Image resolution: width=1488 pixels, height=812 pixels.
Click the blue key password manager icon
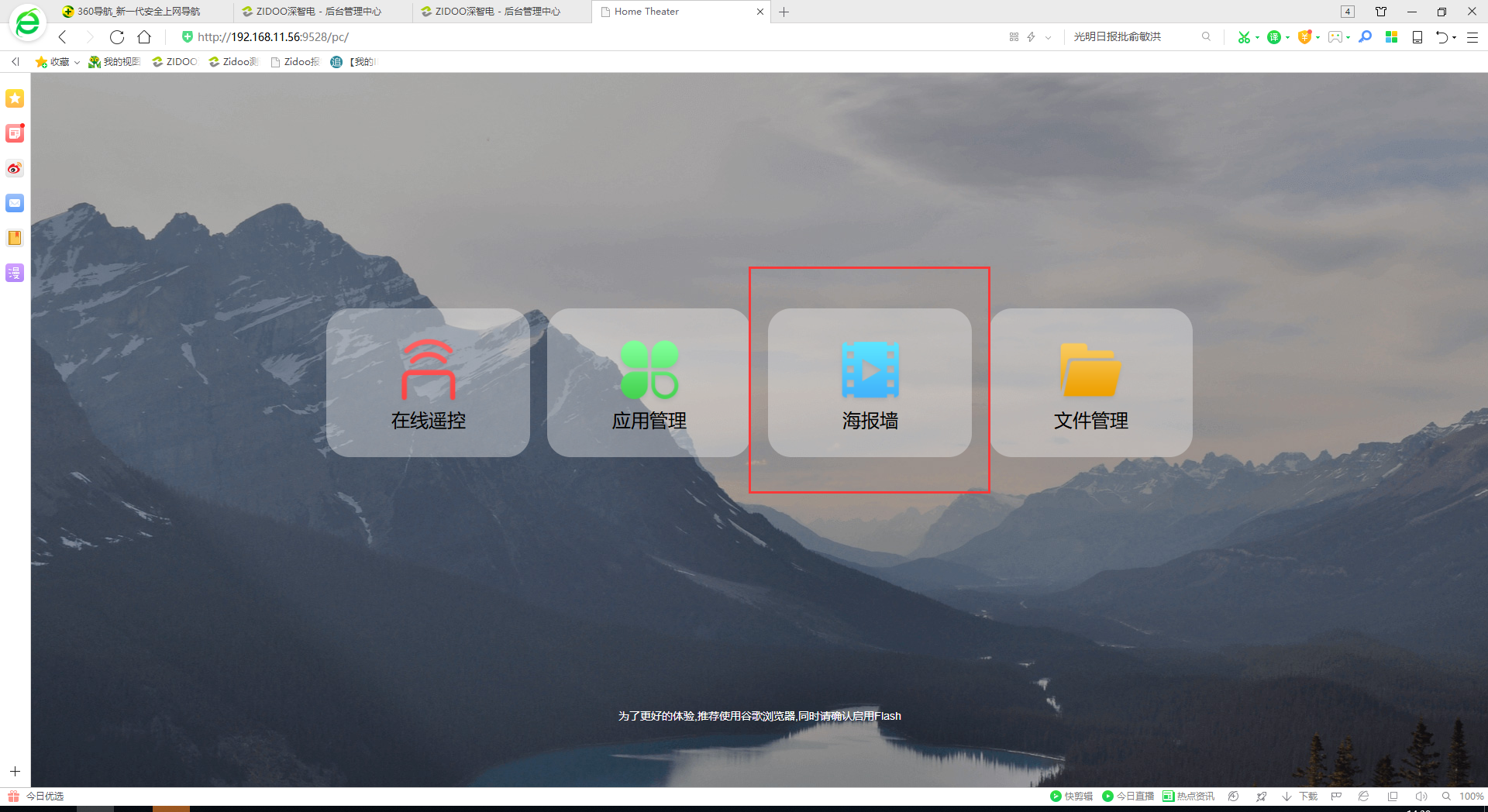point(1366,37)
